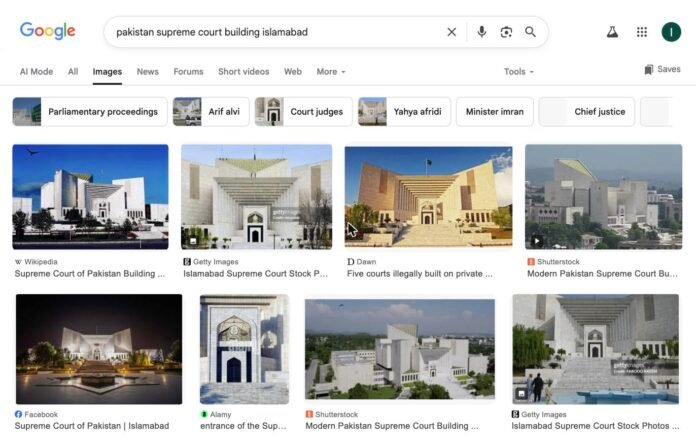Open Search Labs flask icon
This screenshot has width=696, height=445.
point(613,32)
